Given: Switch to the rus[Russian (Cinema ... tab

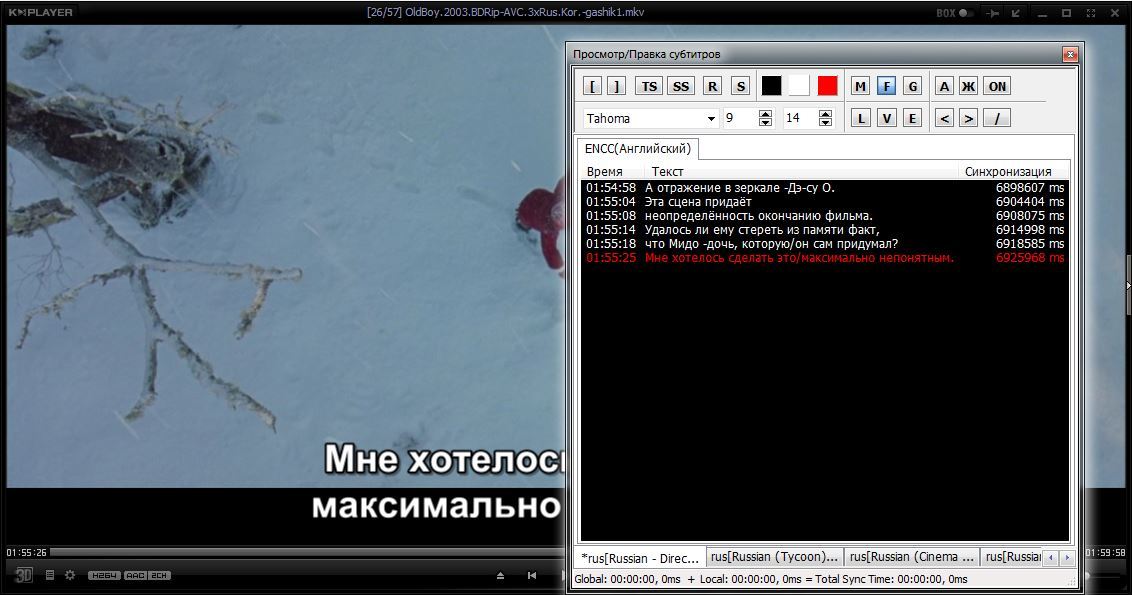Looking at the screenshot, I should (x=913, y=557).
